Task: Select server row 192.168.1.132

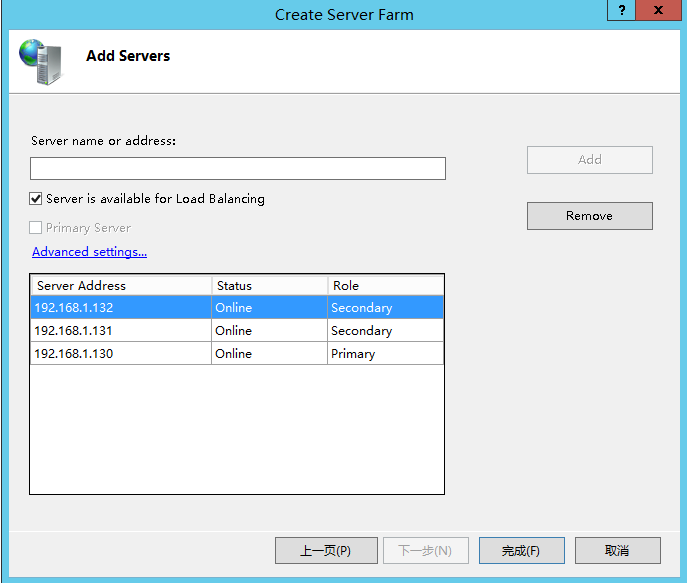Action: 237,307
